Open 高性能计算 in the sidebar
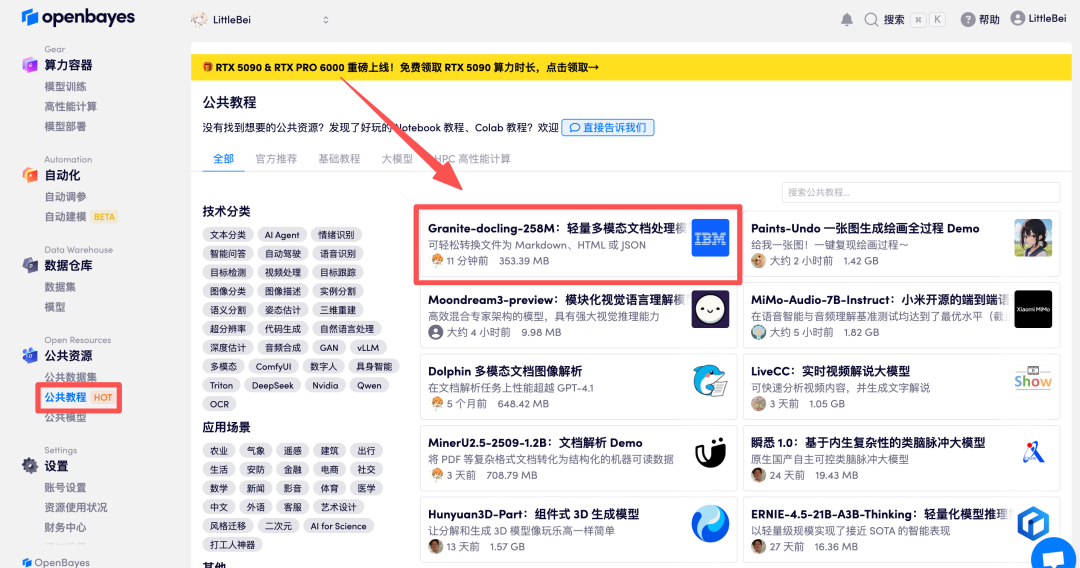Image resolution: width=1080 pixels, height=568 pixels. (70, 107)
